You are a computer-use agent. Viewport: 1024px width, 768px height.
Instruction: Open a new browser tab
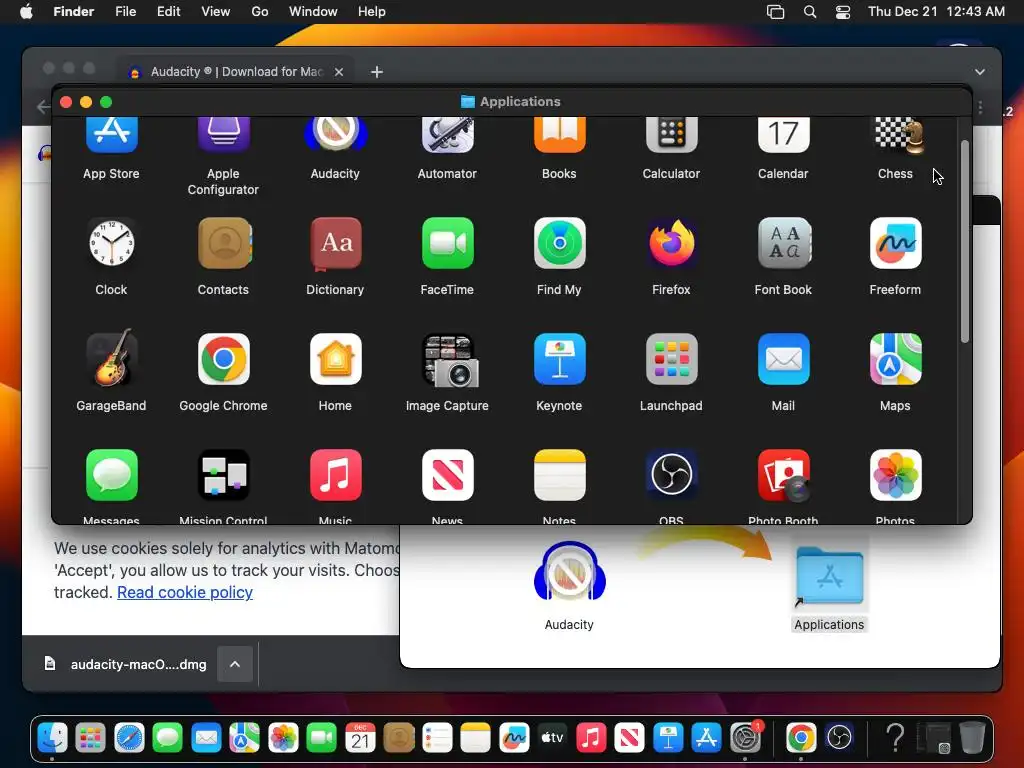(x=377, y=72)
